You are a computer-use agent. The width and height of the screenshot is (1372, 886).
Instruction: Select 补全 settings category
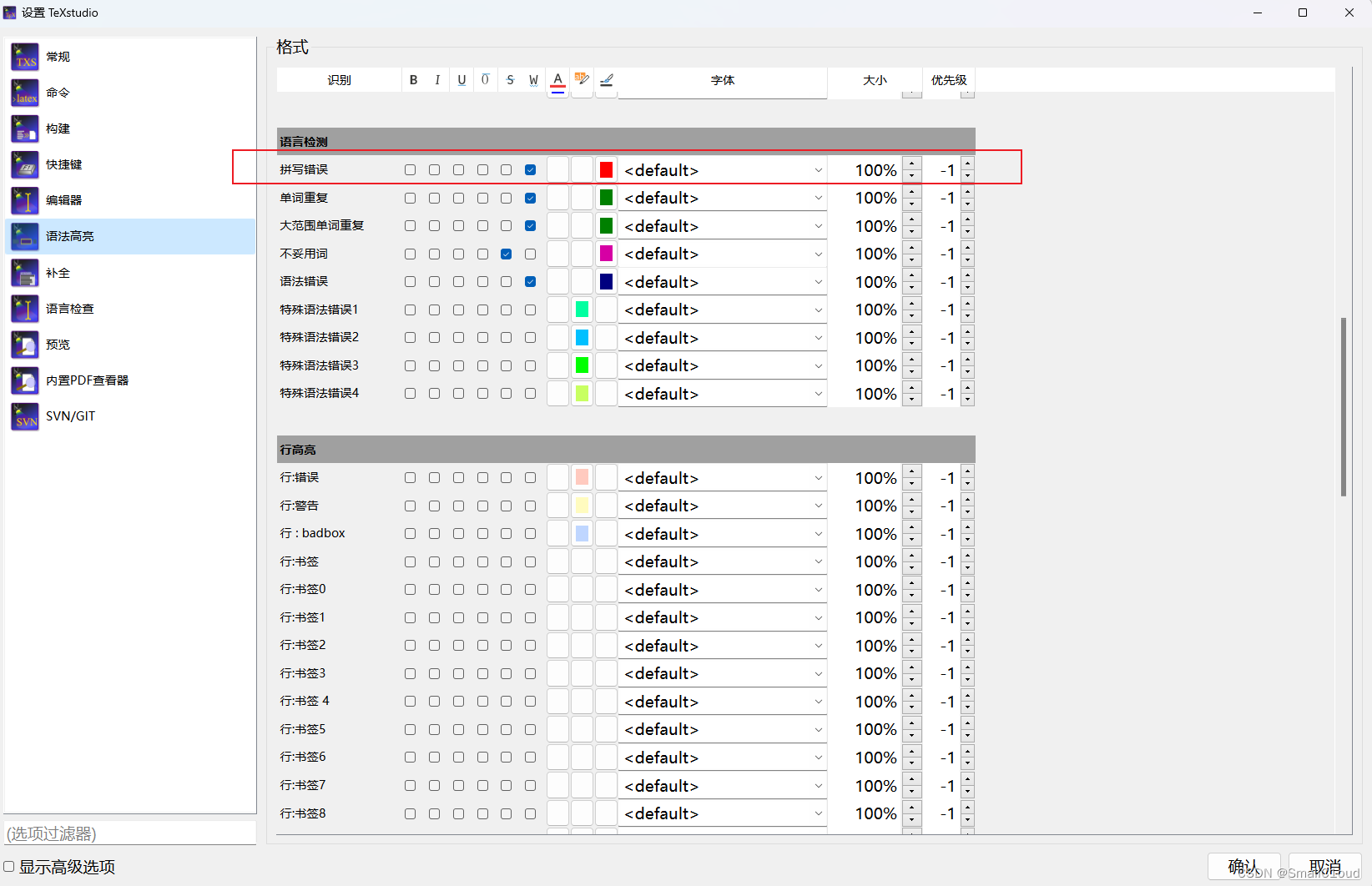pyautogui.click(x=130, y=273)
